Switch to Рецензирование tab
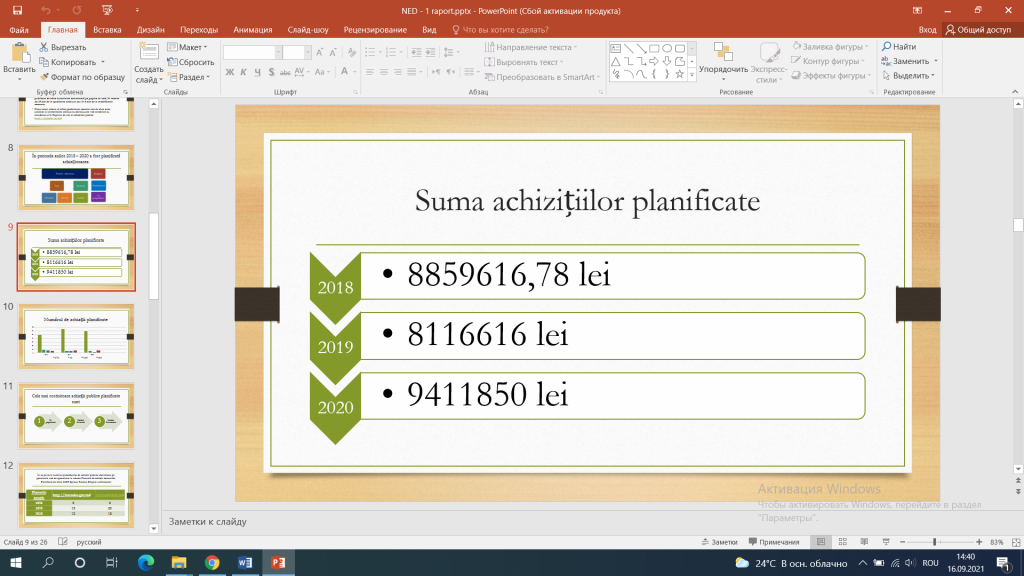 click(x=375, y=29)
